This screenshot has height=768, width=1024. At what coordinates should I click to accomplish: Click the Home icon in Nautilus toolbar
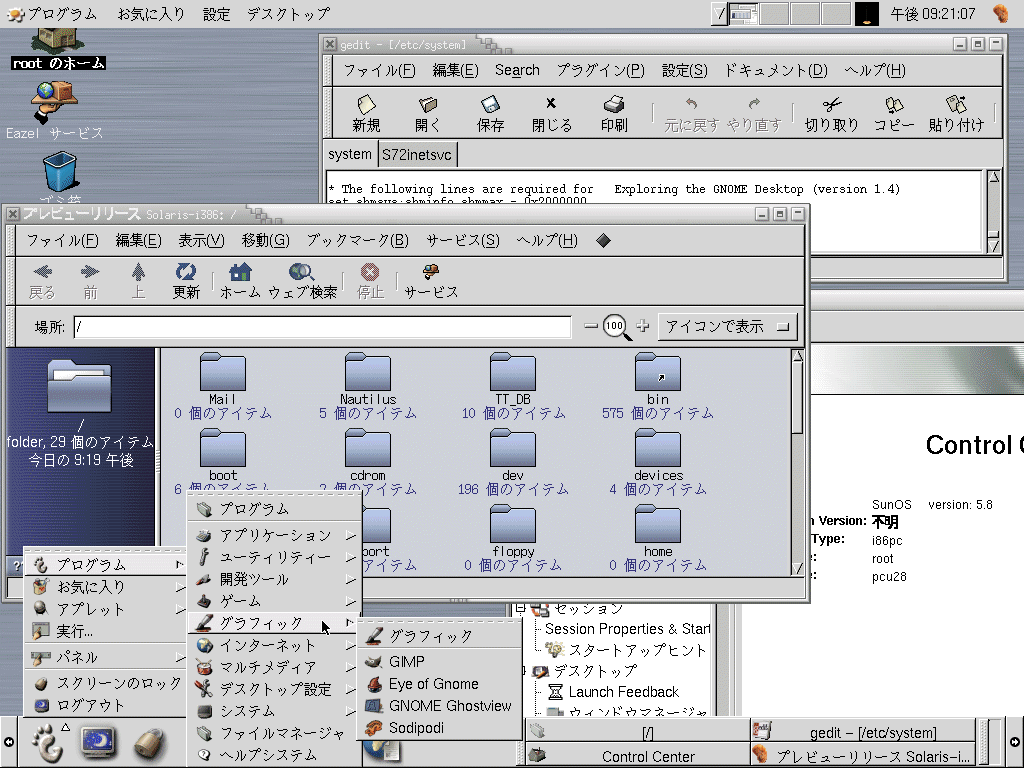[x=240, y=272]
